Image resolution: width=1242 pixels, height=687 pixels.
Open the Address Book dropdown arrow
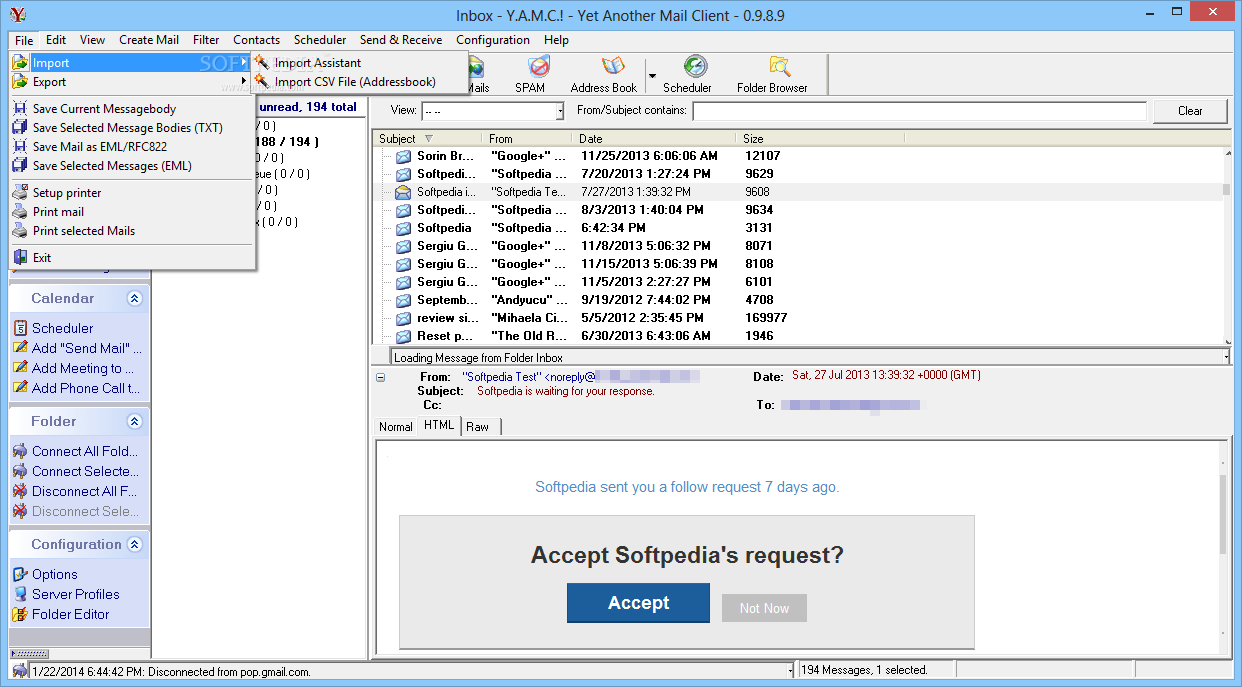coord(652,75)
